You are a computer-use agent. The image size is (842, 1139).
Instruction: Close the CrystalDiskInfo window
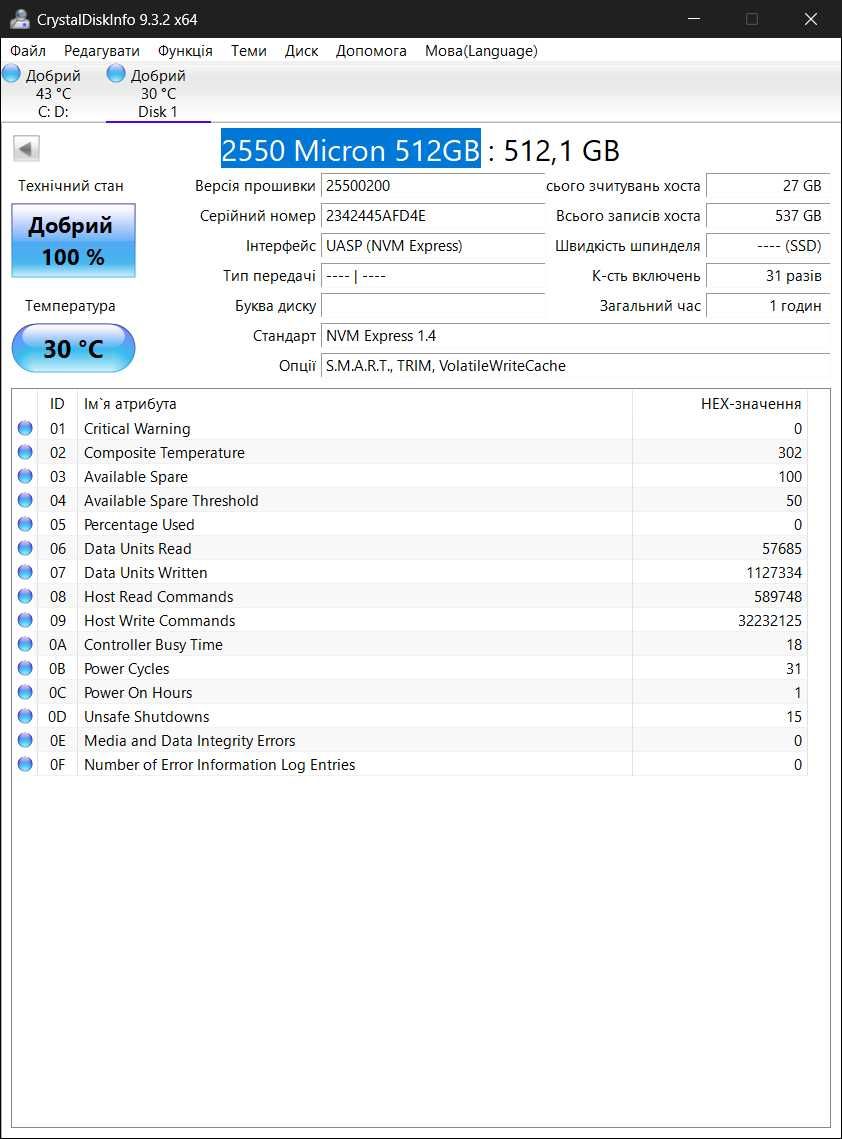pyautogui.click(x=811, y=19)
